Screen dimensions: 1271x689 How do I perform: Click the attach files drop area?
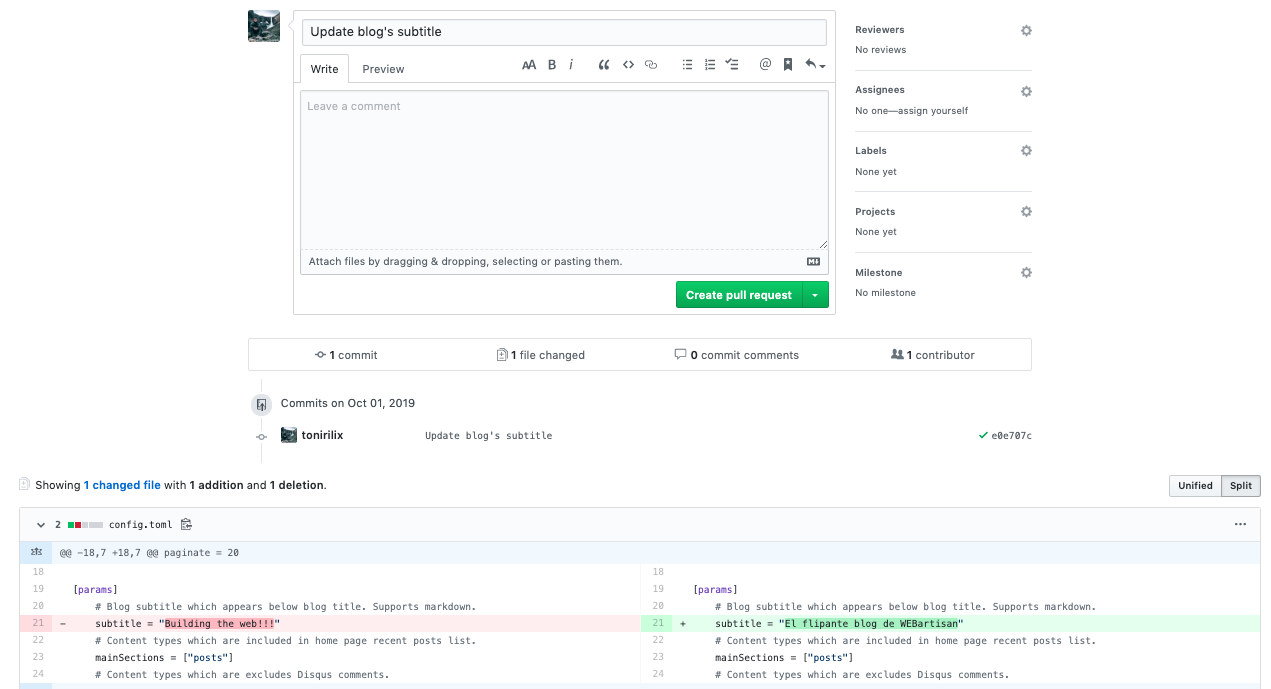click(x=564, y=262)
